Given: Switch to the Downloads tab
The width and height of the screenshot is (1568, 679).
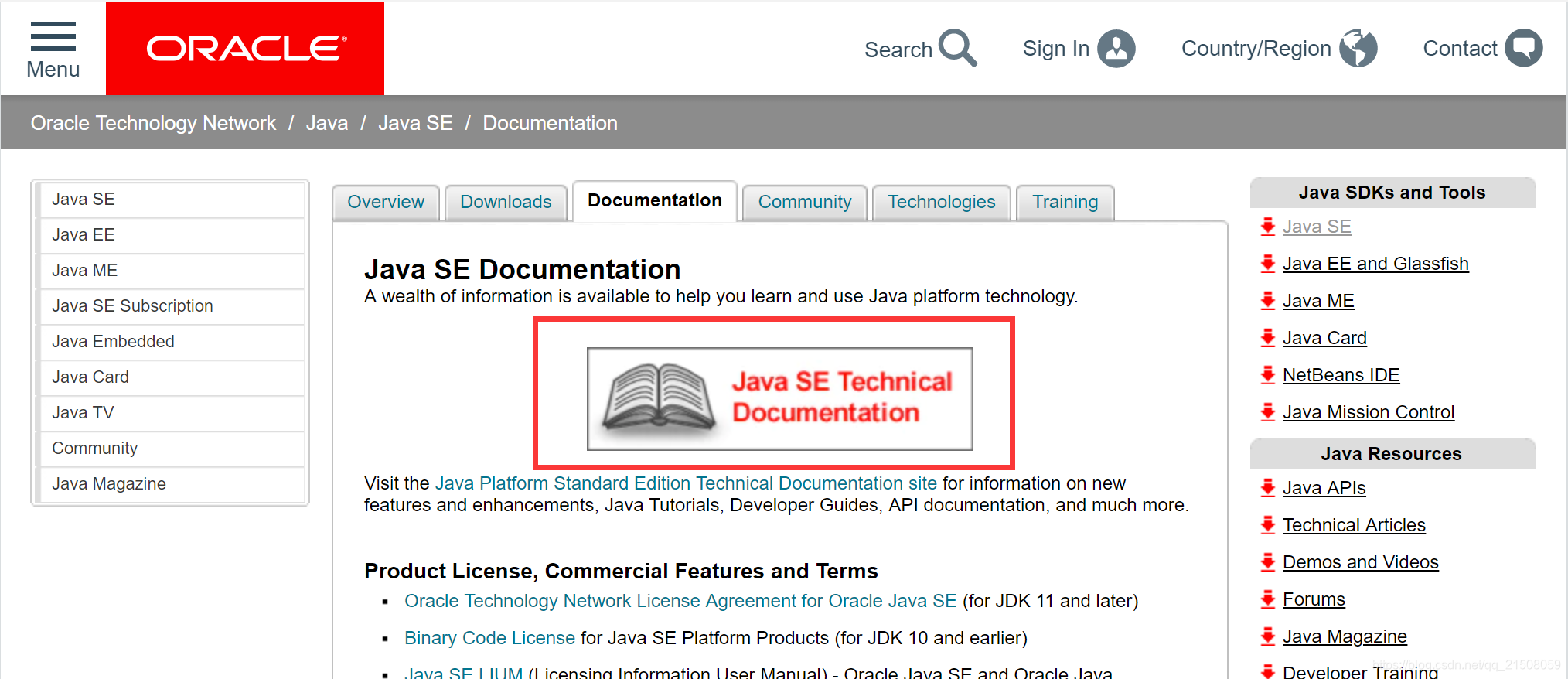Looking at the screenshot, I should [506, 202].
